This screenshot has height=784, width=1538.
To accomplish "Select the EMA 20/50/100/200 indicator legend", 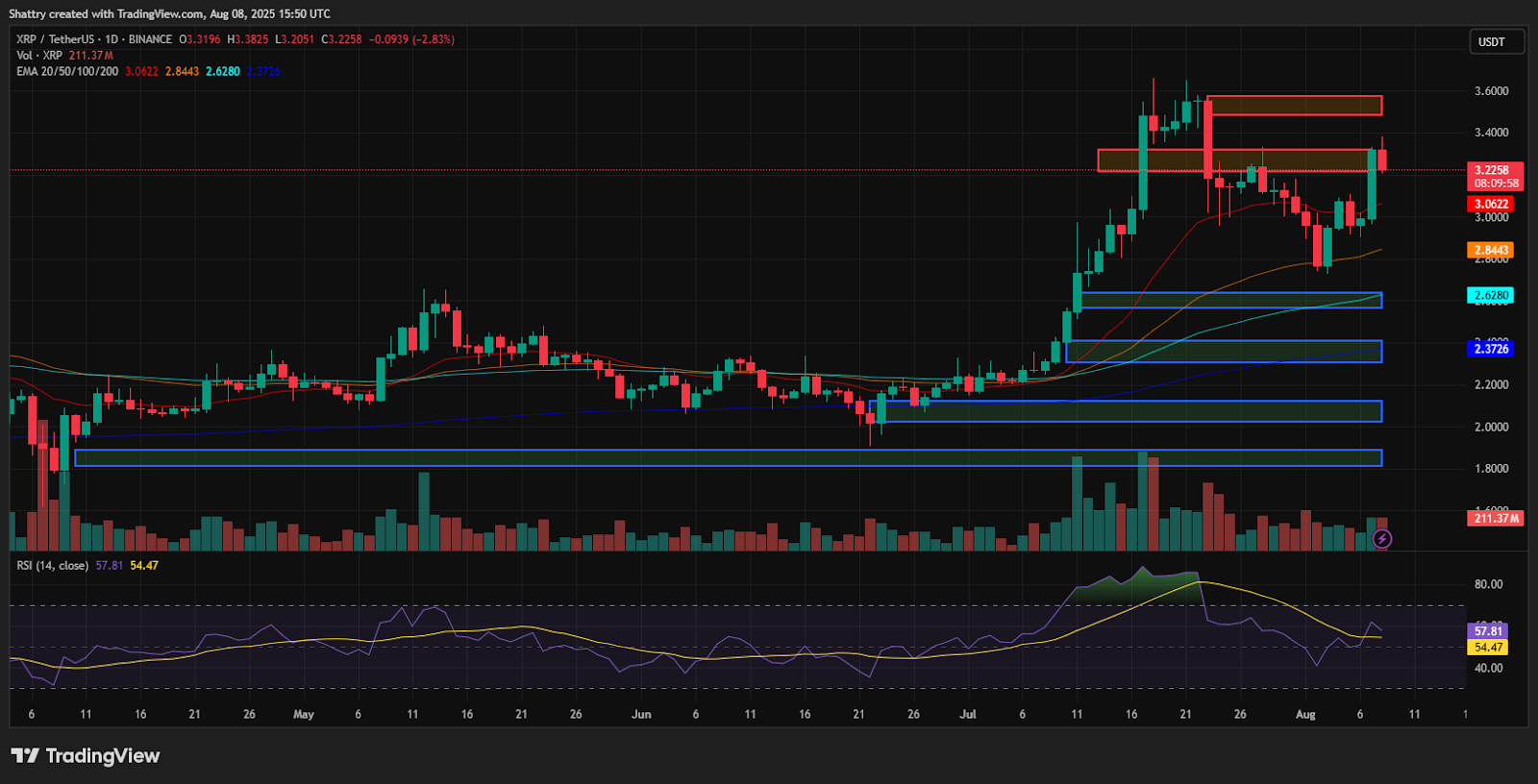I will [67, 71].
